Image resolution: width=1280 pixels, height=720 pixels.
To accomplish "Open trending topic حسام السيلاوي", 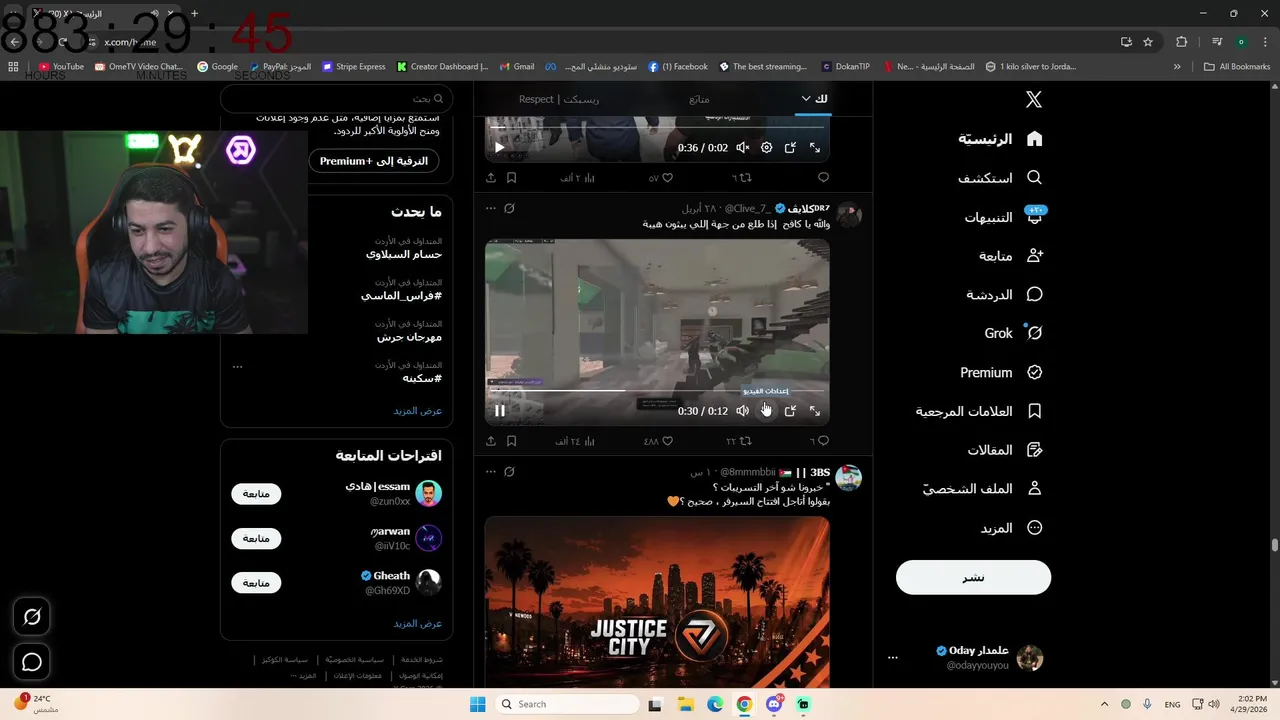I will point(404,254).
